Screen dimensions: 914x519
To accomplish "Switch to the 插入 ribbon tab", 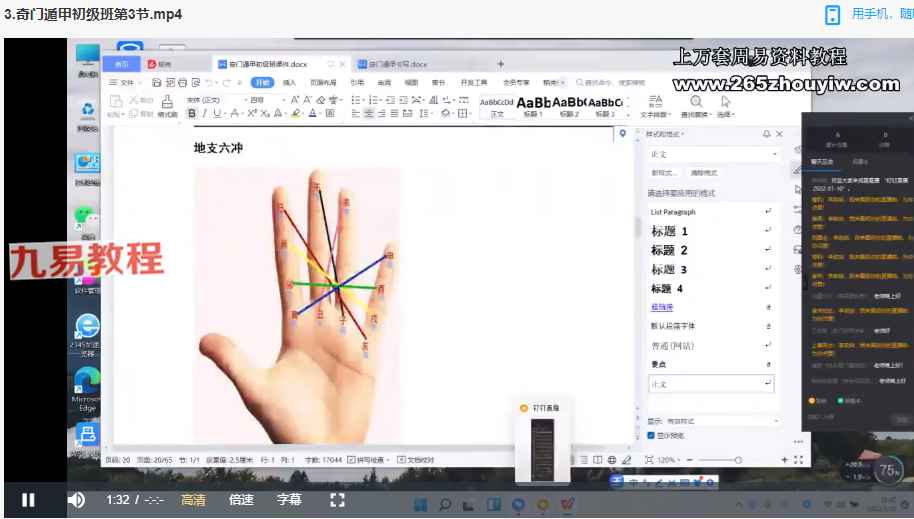I will coord(289,82).
